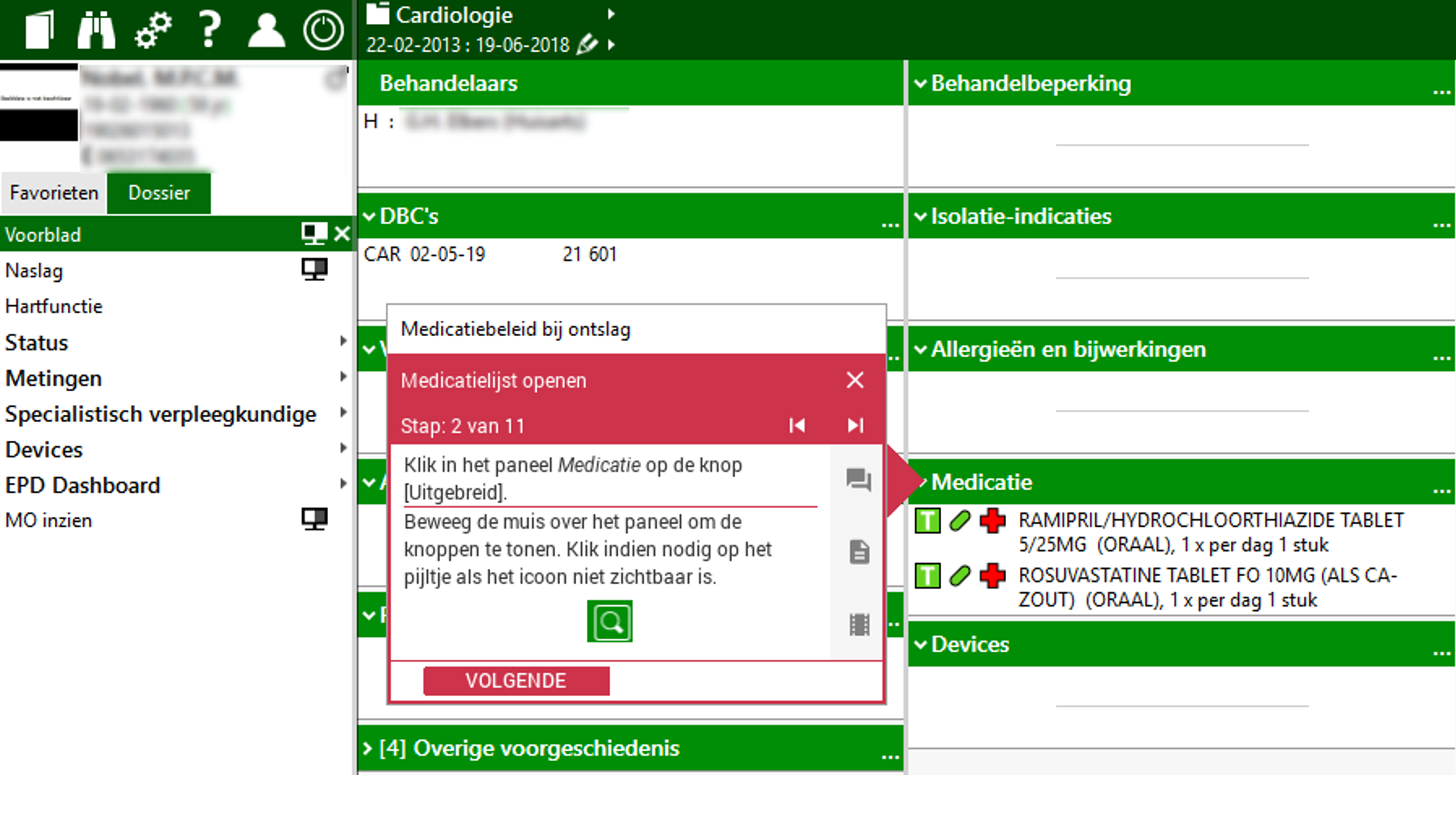Click the book icon in top toolbar
The height and width of the screenshot is (819, 1456).
coord(40,30)
